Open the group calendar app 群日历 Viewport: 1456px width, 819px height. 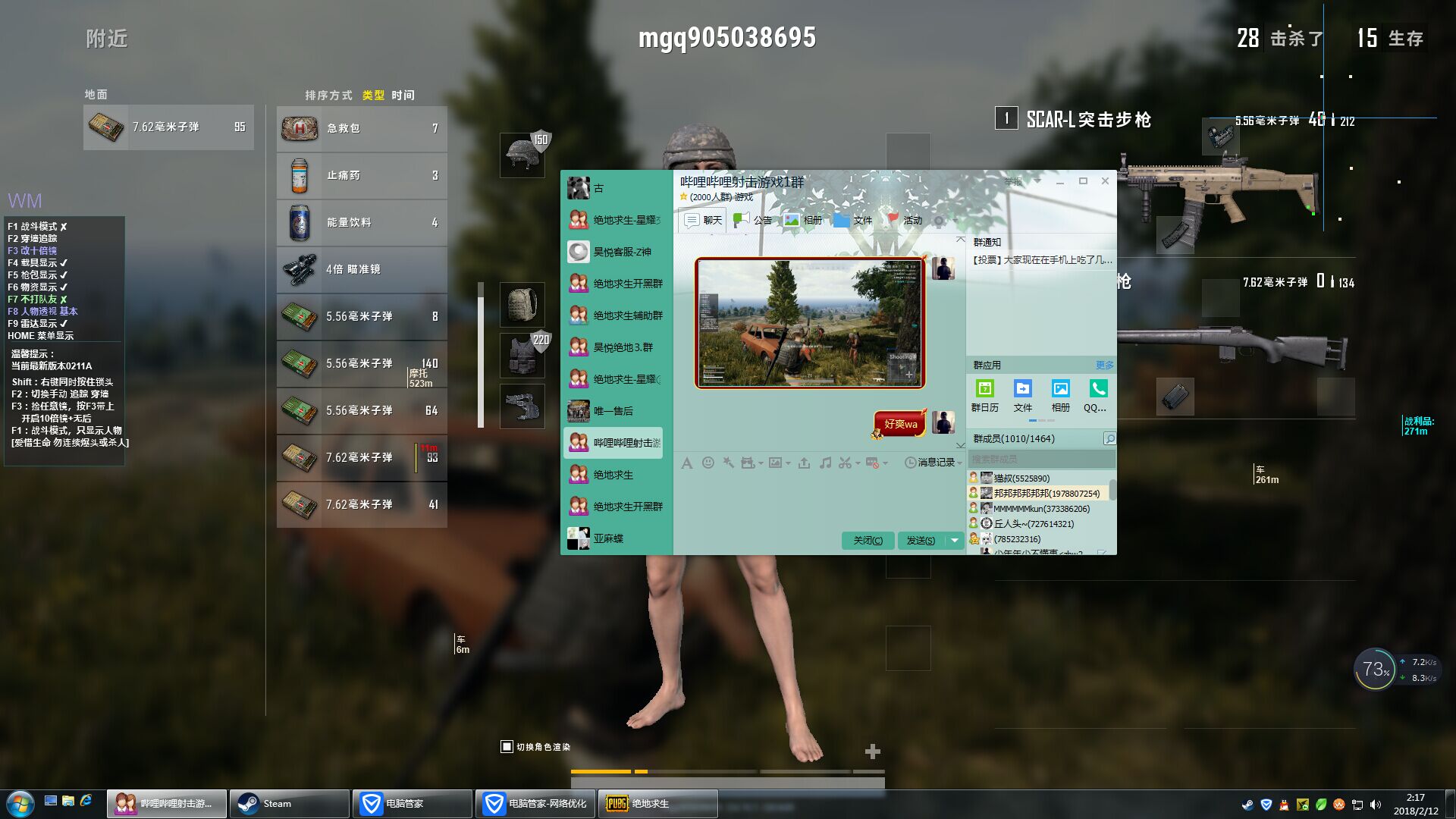click(x=984, y=397)
